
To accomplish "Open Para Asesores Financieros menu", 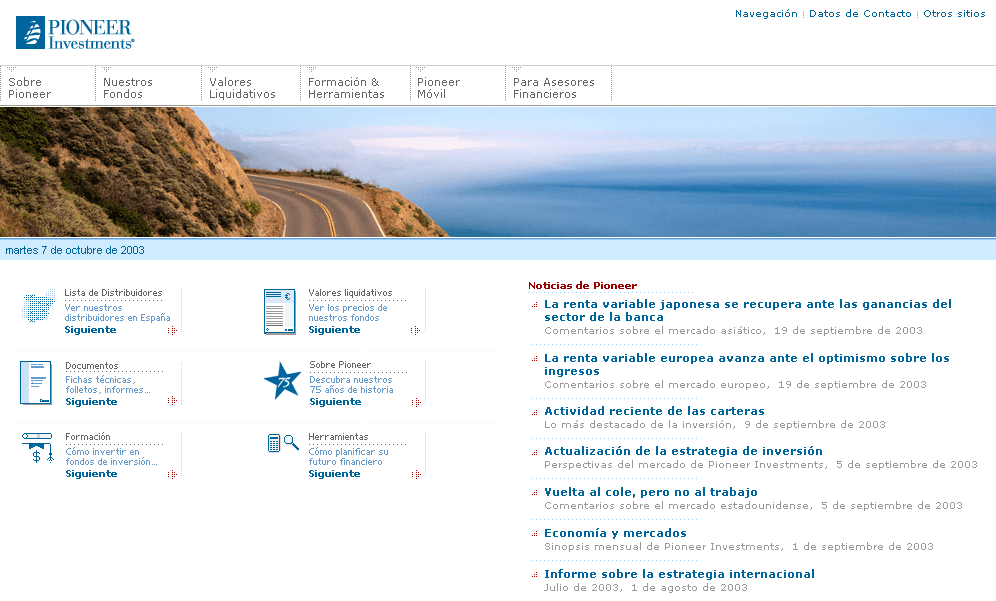I will click(x=554, y=88).
